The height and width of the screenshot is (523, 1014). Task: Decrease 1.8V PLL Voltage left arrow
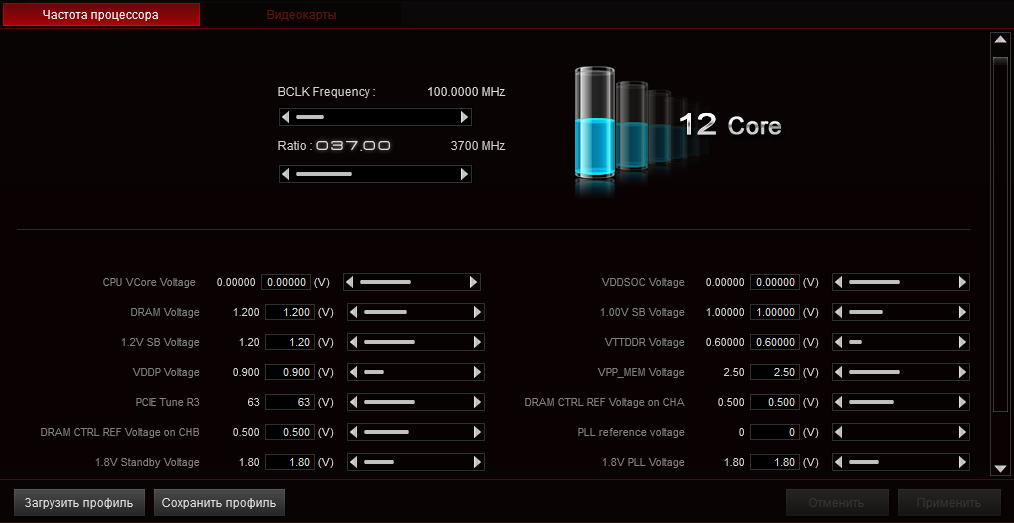839,462
